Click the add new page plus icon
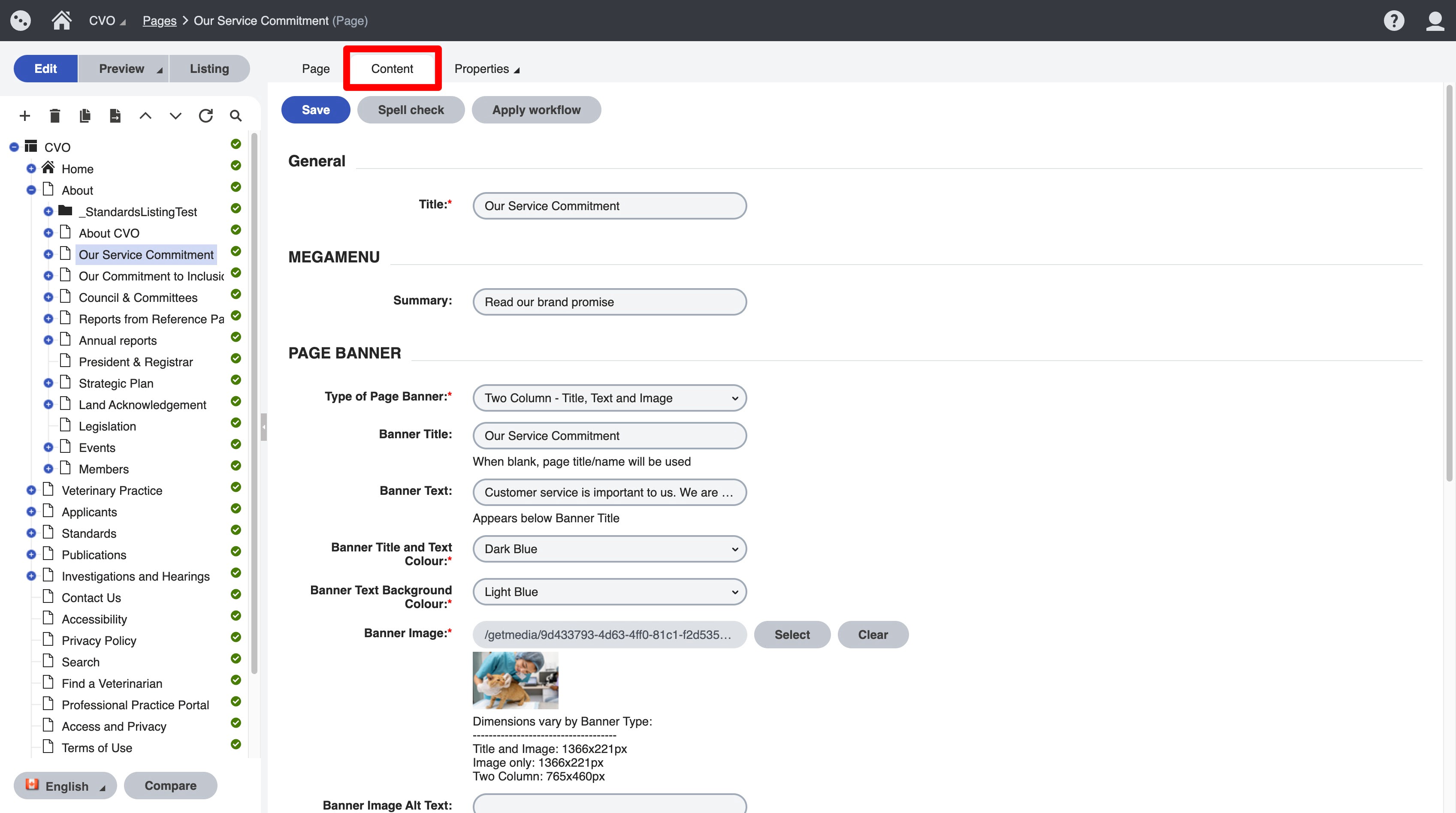The image size is (1456, 813). (24, 116)
